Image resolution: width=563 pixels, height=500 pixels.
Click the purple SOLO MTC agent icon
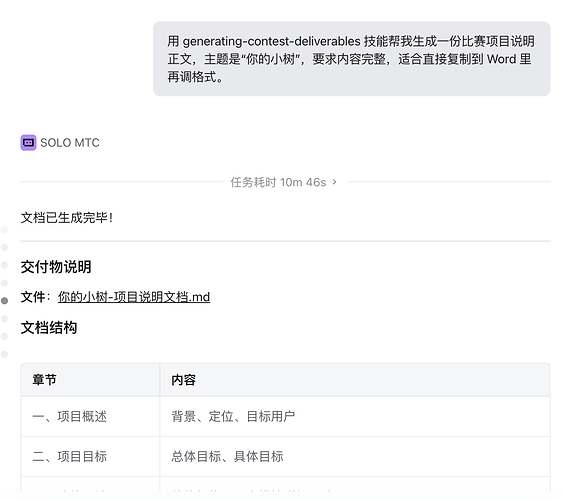click(x=28, y=142)
